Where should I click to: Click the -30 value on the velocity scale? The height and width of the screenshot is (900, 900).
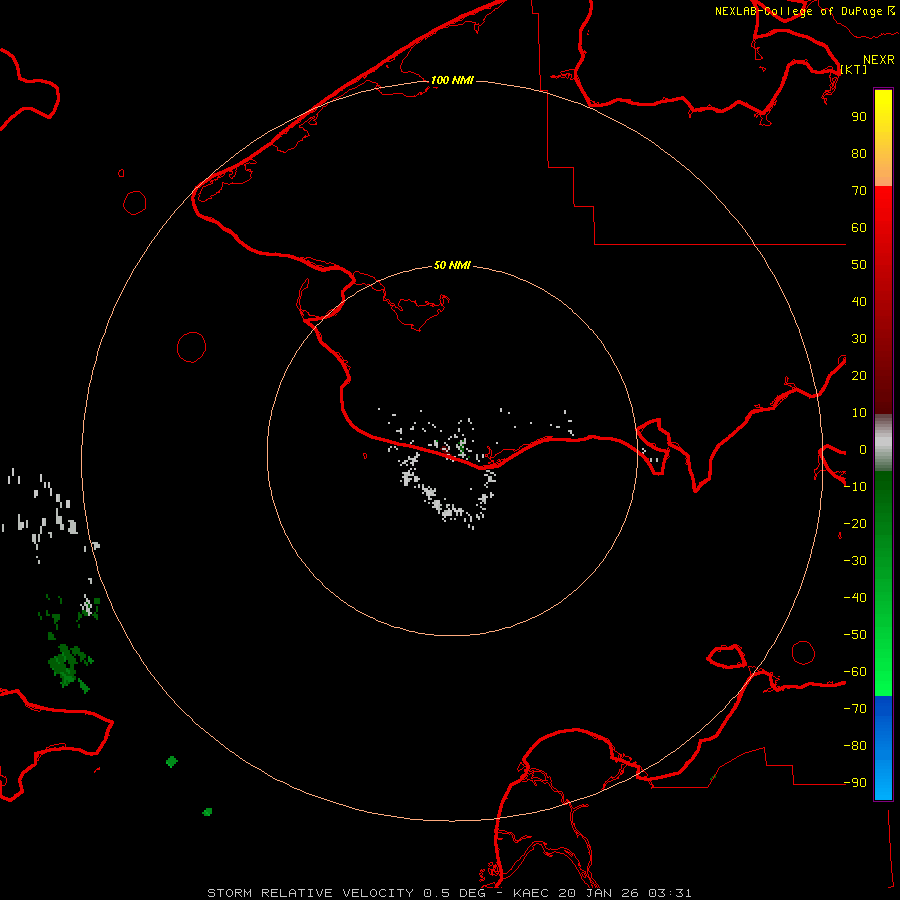(855, 561)
